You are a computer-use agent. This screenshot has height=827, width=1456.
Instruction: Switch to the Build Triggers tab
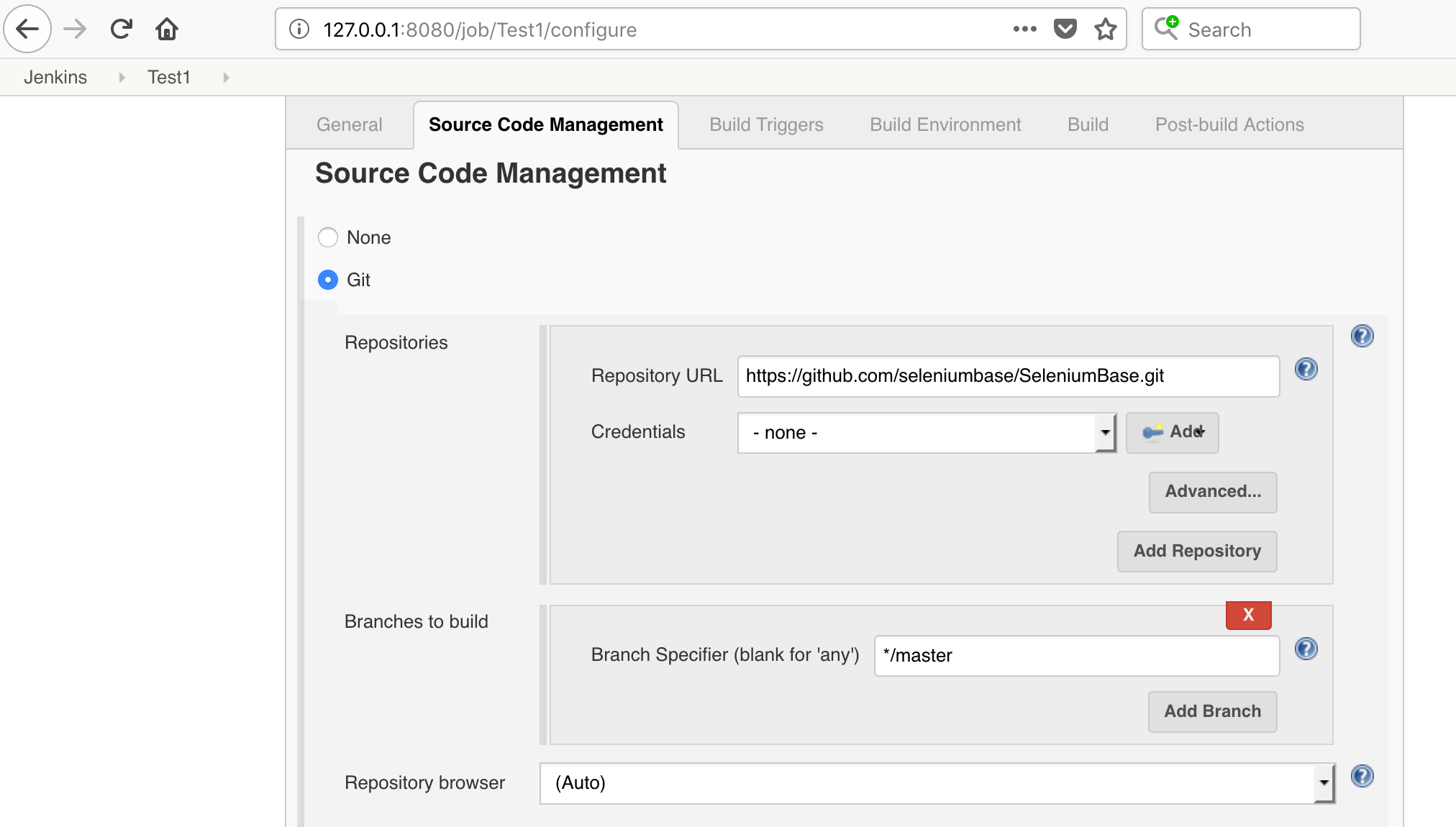766,125
